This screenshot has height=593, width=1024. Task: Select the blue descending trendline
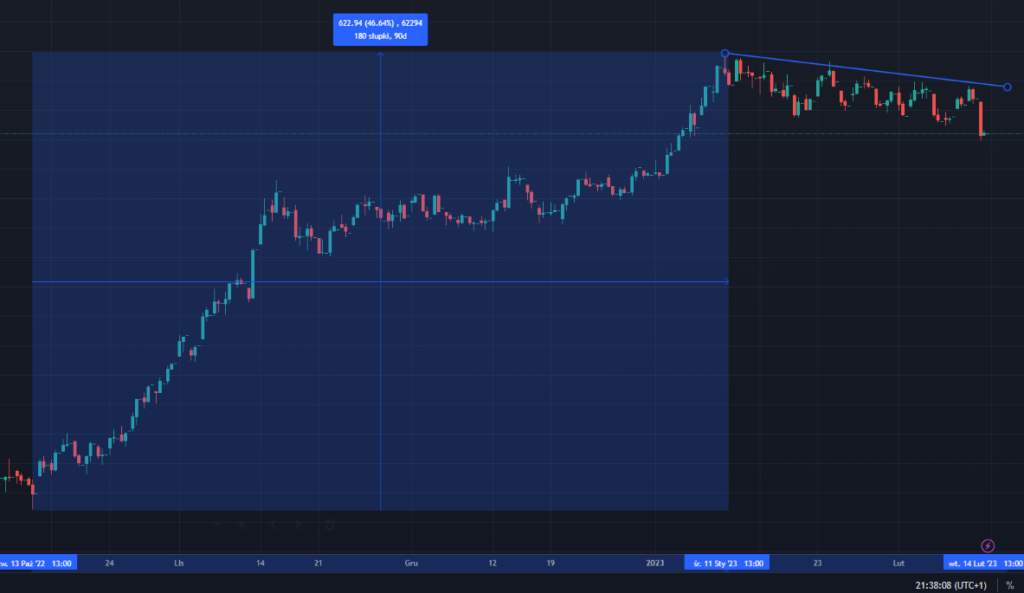tap(865, 70)
